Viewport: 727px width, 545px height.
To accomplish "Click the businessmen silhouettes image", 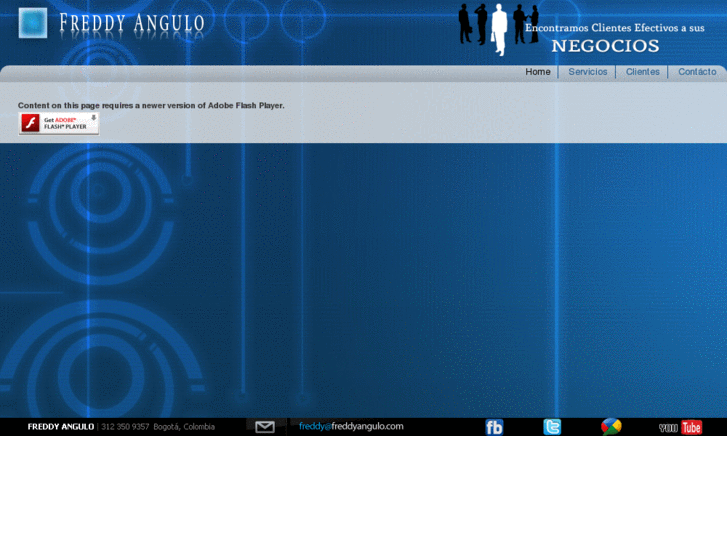I will tap(498, 29).
